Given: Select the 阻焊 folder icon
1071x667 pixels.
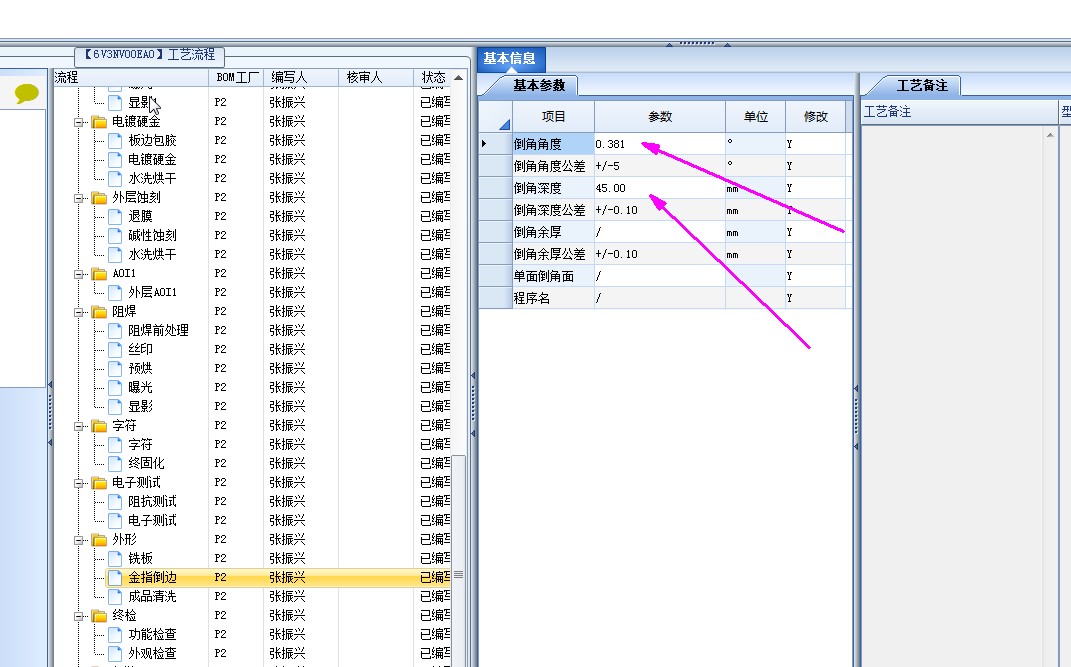Looking at the screenshot, I should 99,312.
